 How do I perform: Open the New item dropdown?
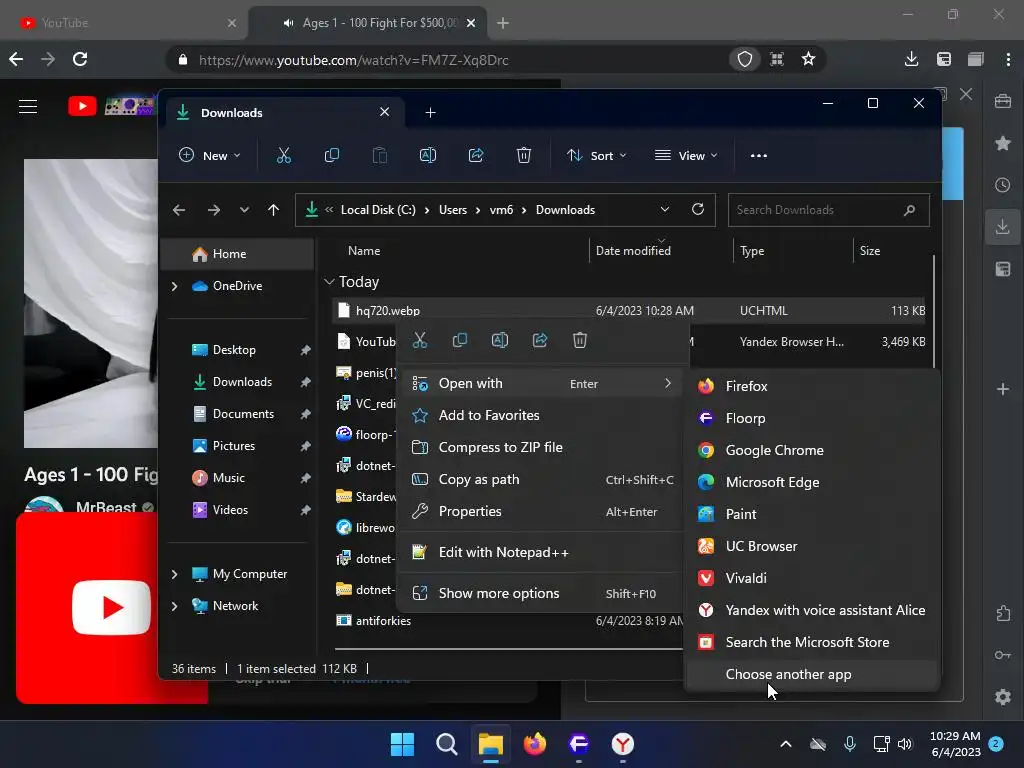210,155
